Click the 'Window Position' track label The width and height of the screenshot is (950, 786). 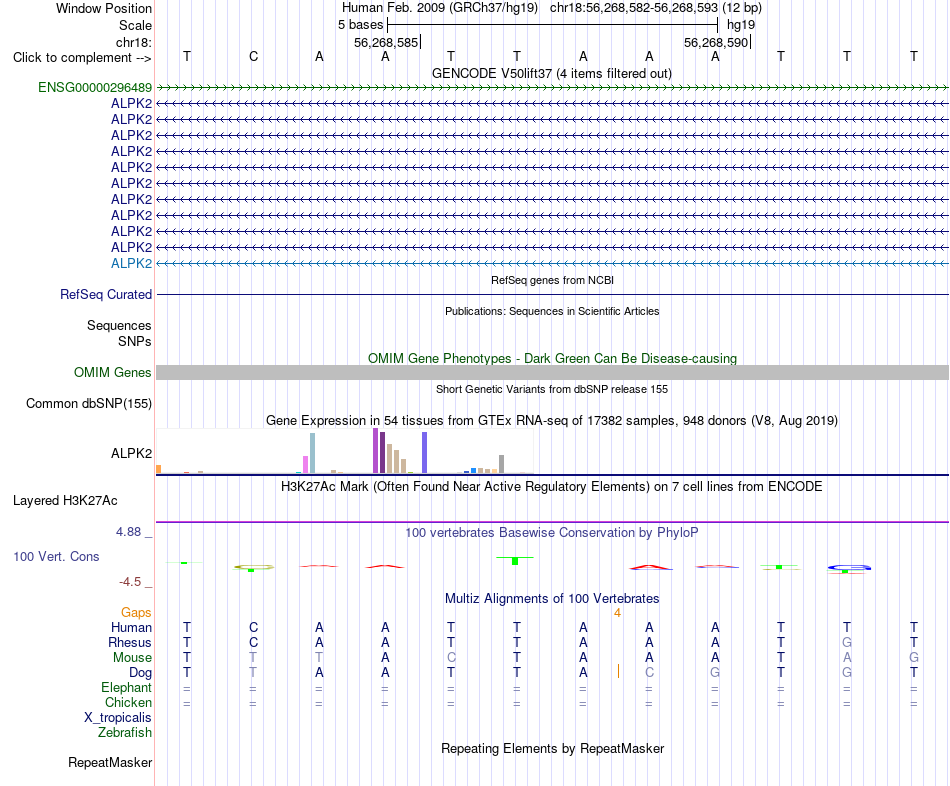pyautogui.click(x=104, y=8)
